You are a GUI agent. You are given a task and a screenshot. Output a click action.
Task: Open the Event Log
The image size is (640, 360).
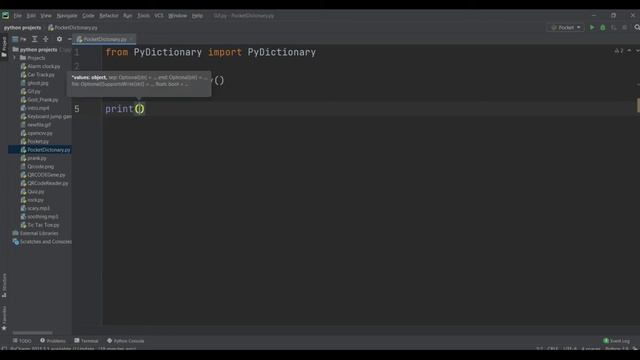coord(617,341)
